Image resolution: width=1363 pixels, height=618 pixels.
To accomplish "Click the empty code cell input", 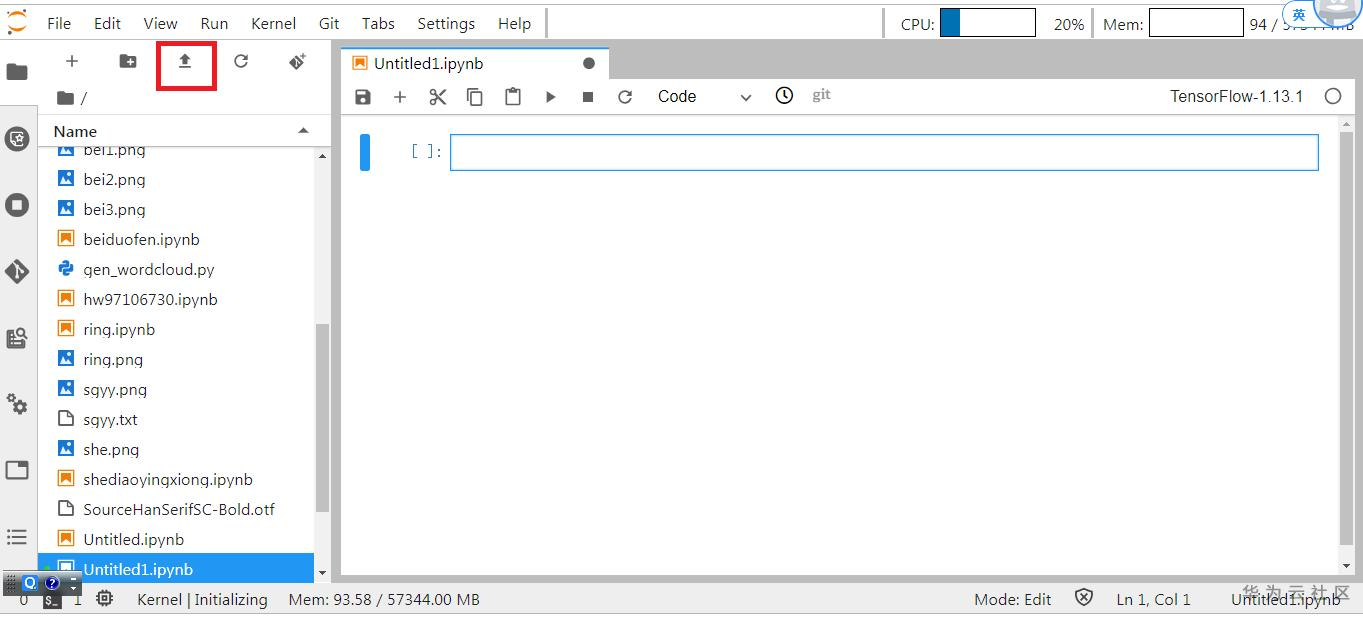I will click(x=884, y=152).
